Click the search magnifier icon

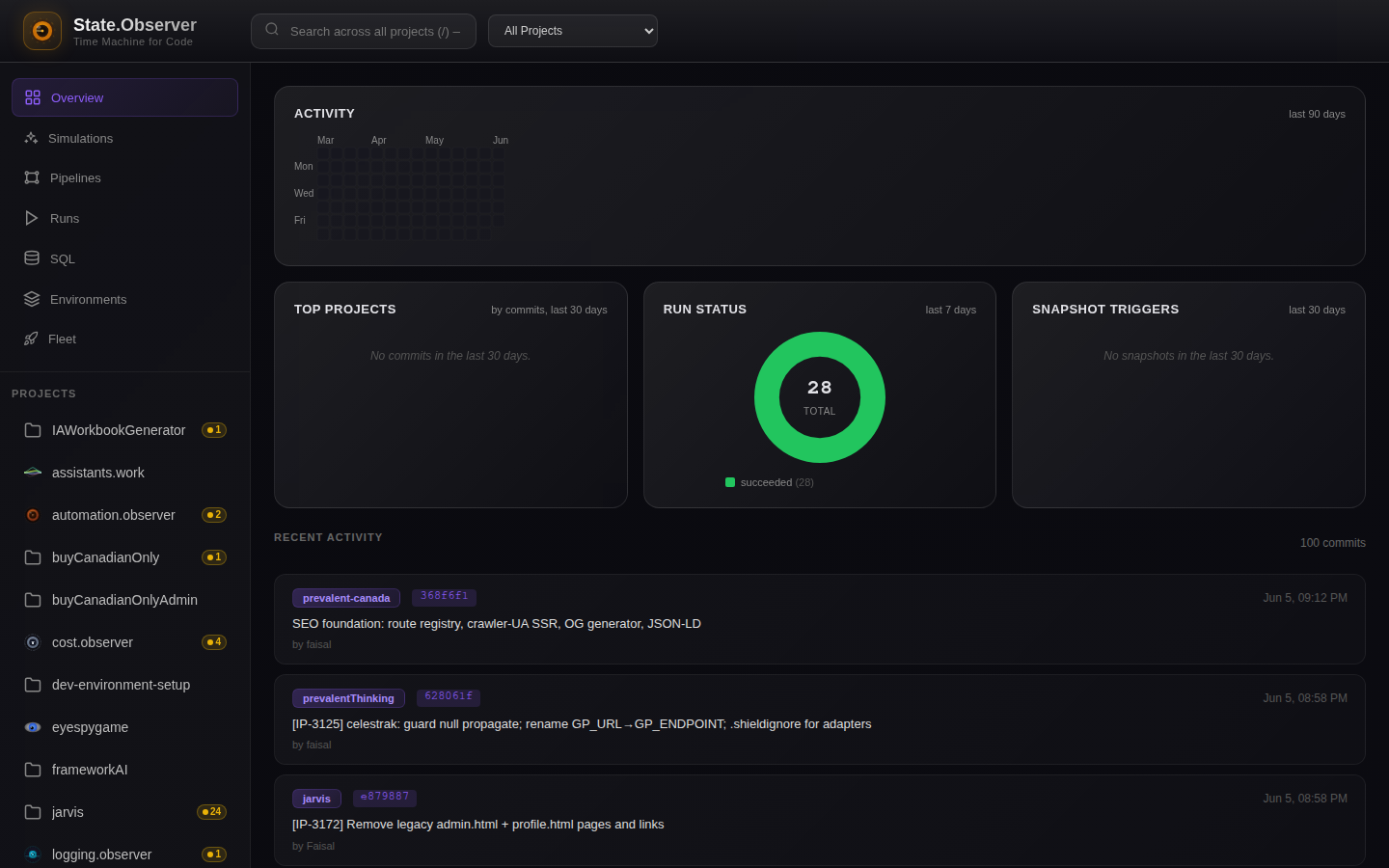(x=272, y=30)
